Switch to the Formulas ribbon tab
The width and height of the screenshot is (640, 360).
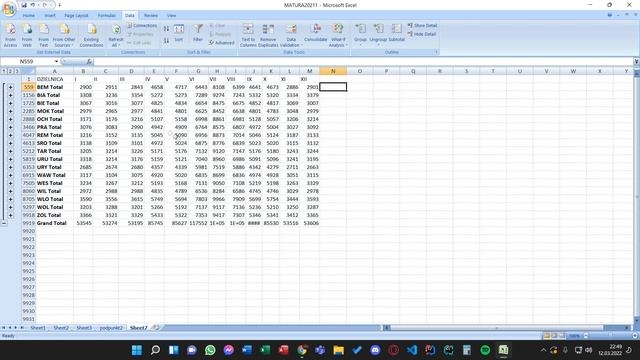tap(107, 16)
